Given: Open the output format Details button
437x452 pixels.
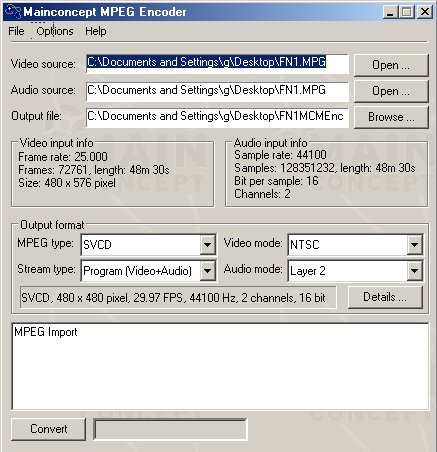Looking at the screenshot, I should tap(385, 297).
